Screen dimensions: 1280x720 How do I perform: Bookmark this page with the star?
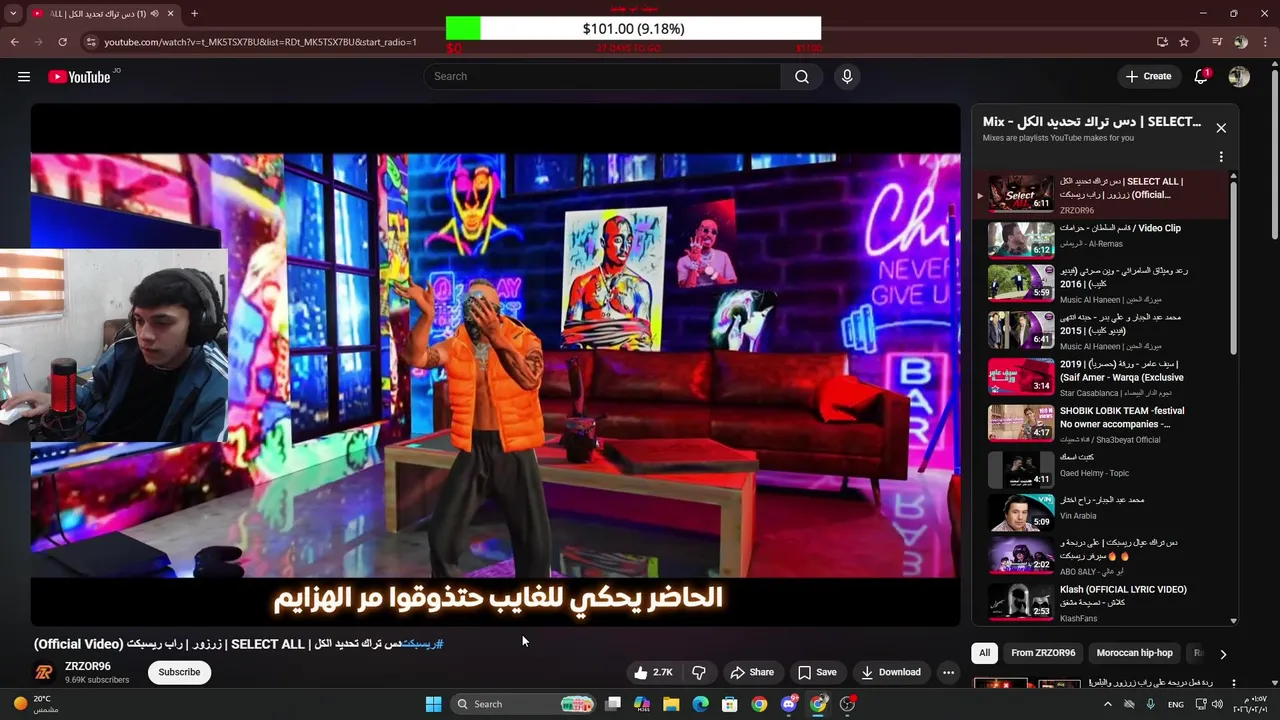coord(1184,42)
